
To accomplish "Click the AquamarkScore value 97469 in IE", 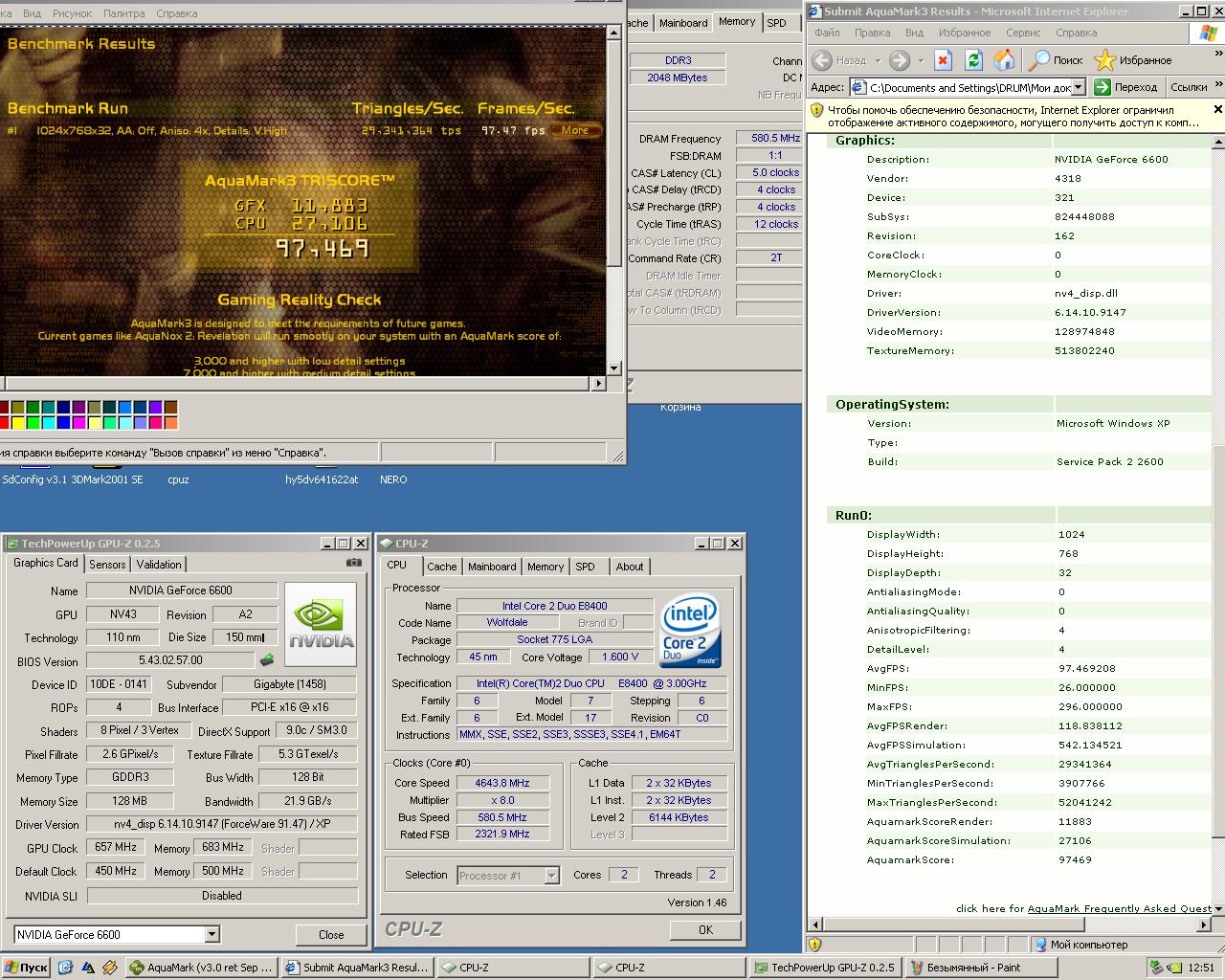I will (1075, 859).
